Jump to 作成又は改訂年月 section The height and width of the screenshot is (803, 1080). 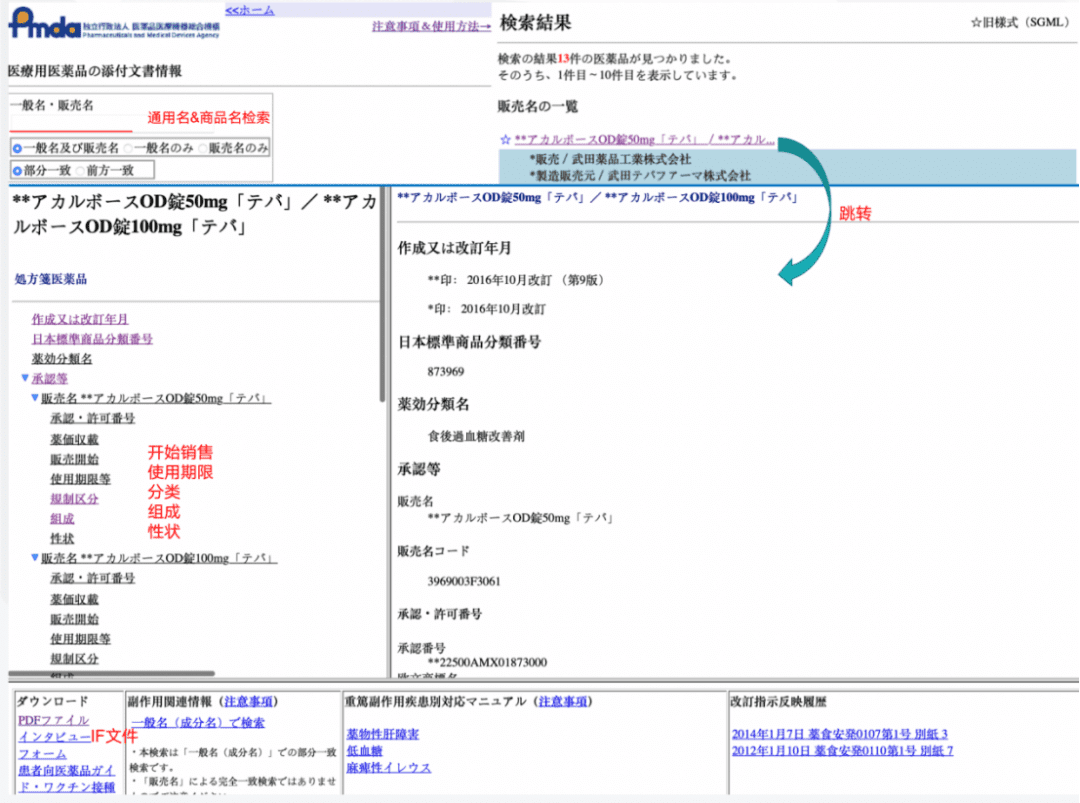[x=80, y=319]
